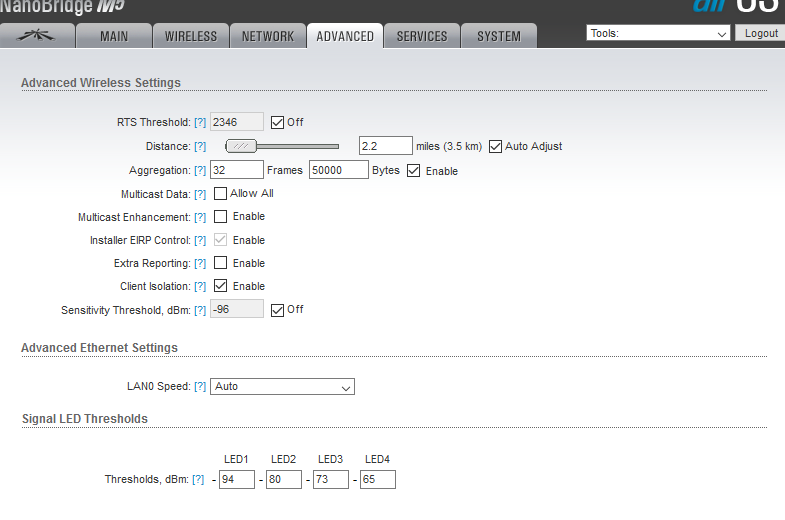Click the LAN0 Speed help [?] icon

[200, 387]
